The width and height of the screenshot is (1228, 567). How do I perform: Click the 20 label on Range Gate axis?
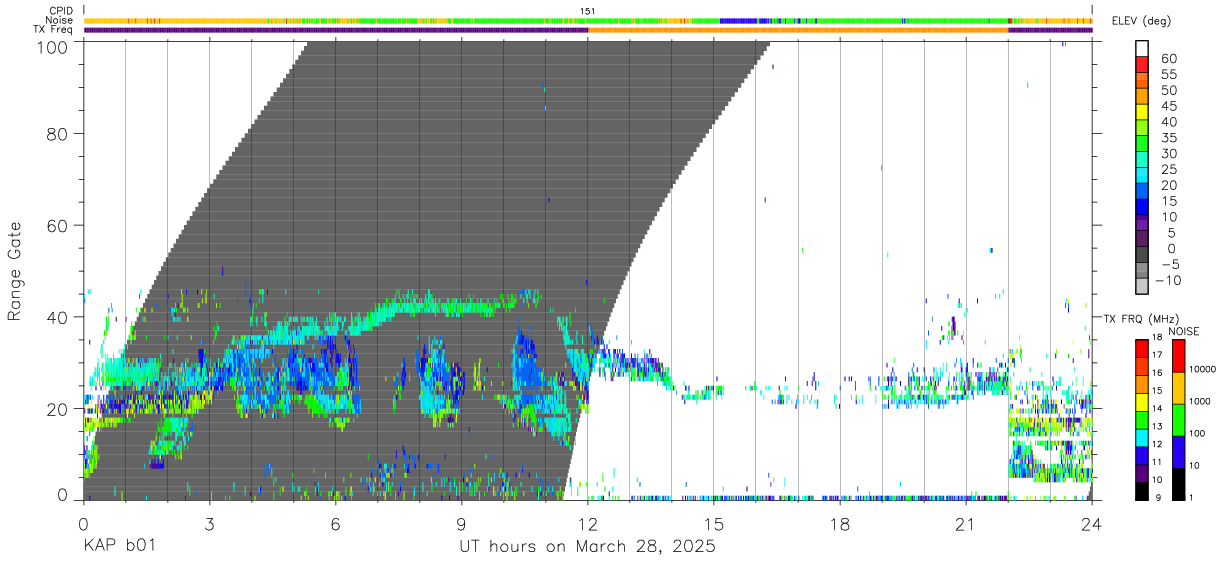click(x=57, y=409)
